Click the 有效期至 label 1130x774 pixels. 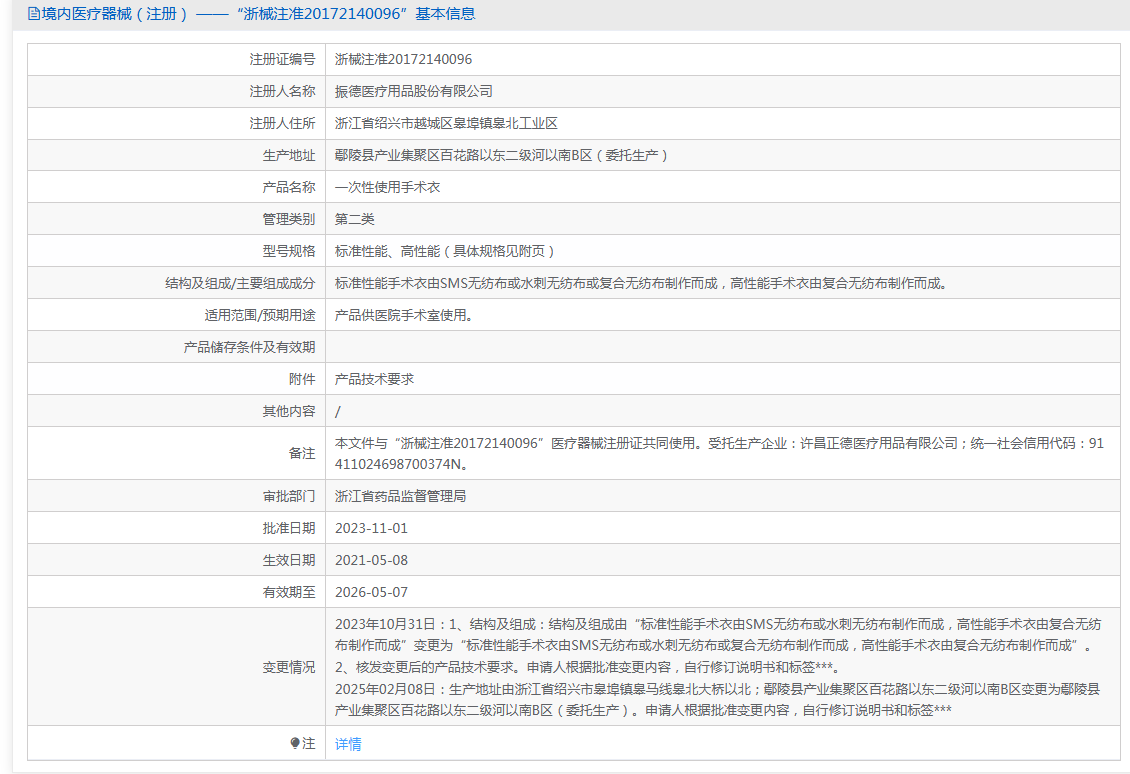289,592
